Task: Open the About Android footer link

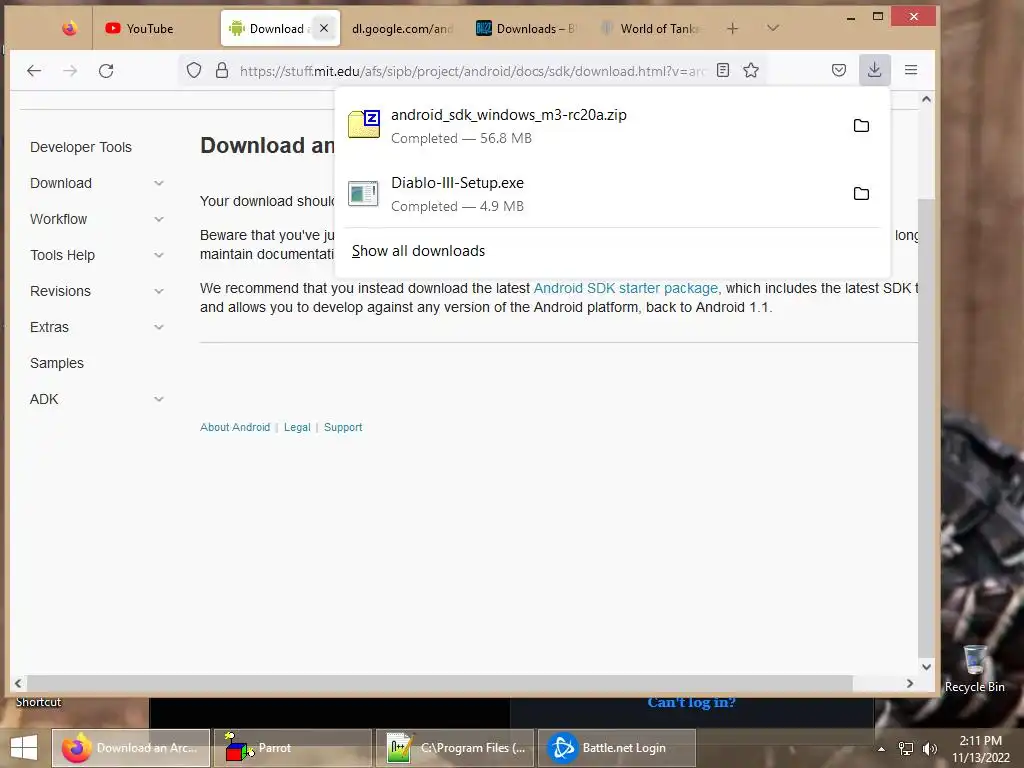Action: (235, 427)
